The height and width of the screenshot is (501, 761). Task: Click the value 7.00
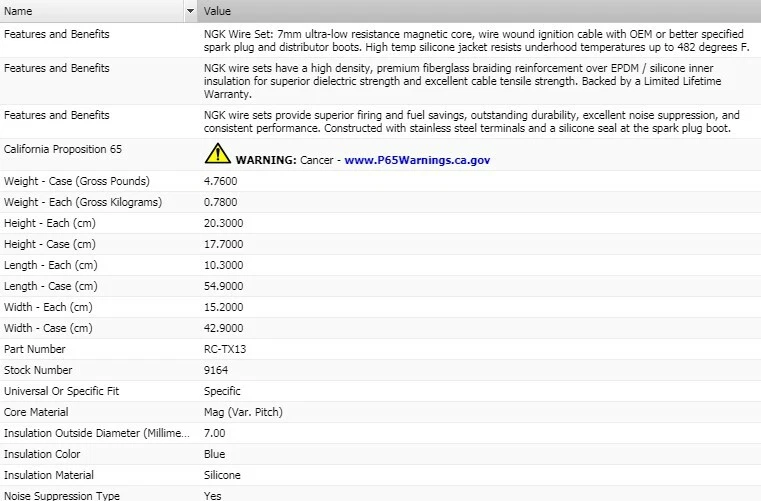coord(215,433)
